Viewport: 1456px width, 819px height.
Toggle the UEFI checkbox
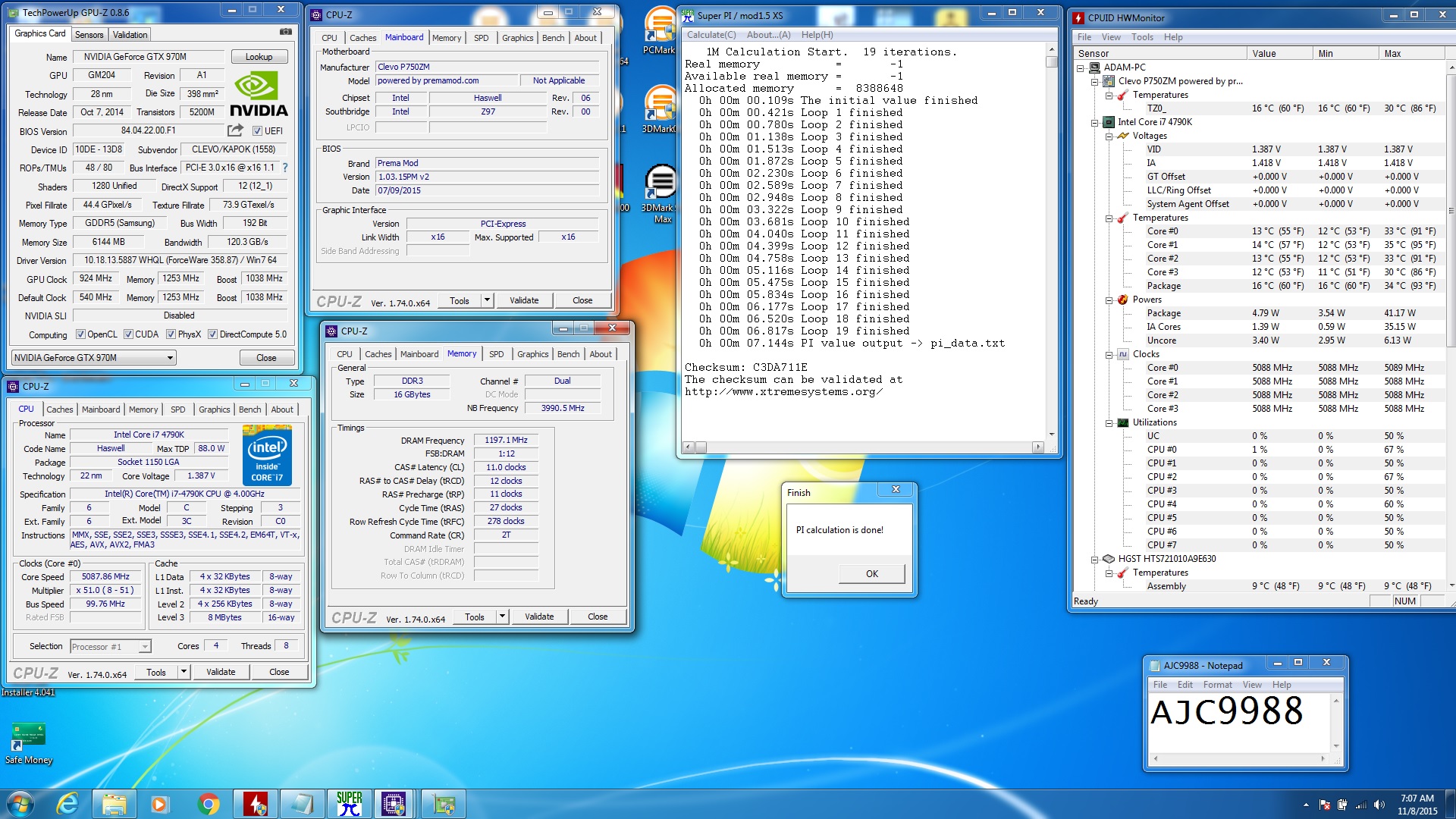pyautogui.click(x=257, y=130)
